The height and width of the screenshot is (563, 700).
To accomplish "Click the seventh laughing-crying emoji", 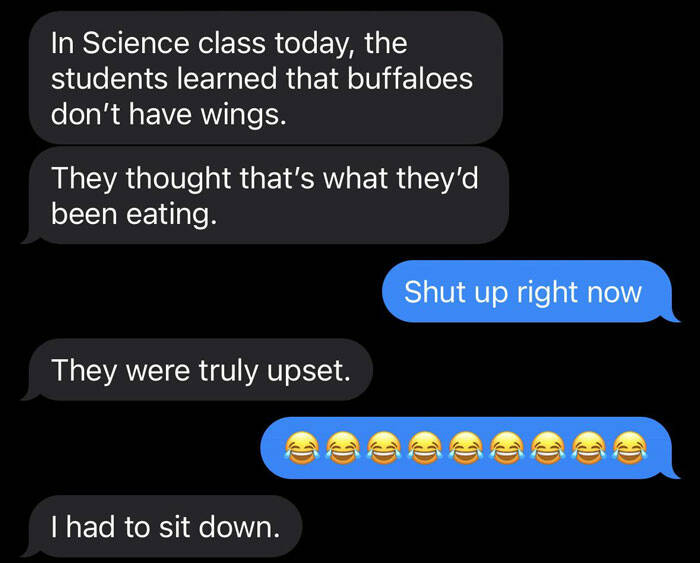I will pyautogui.click(x=548, y=448).
